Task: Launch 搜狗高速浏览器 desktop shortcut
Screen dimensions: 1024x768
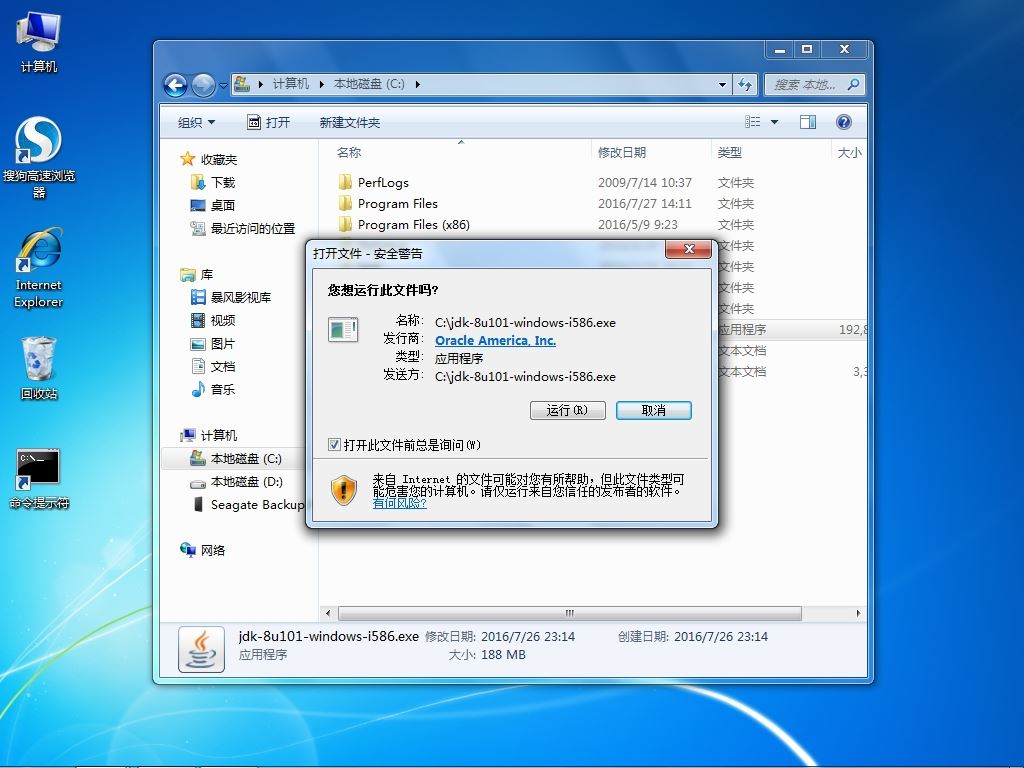Action: pos(39,157)
